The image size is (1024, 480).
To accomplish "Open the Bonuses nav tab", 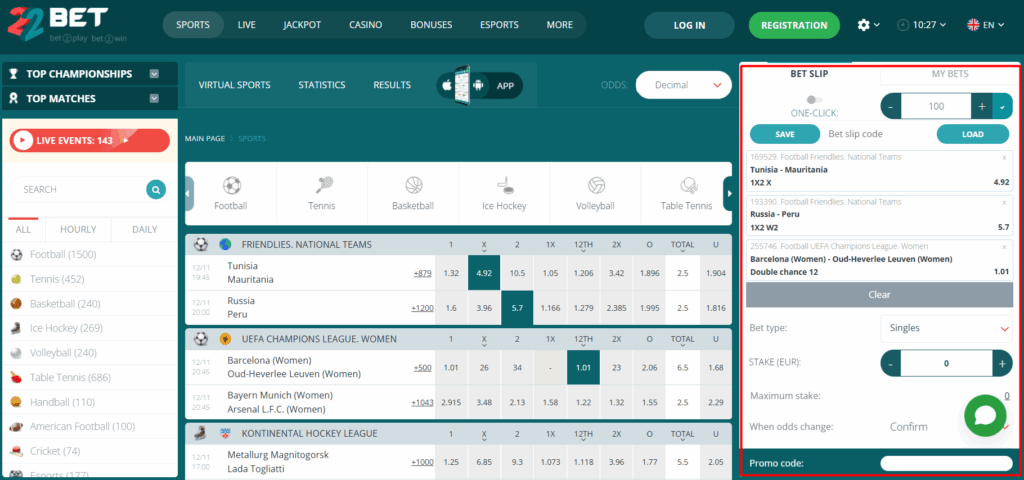I will [431, 25].
